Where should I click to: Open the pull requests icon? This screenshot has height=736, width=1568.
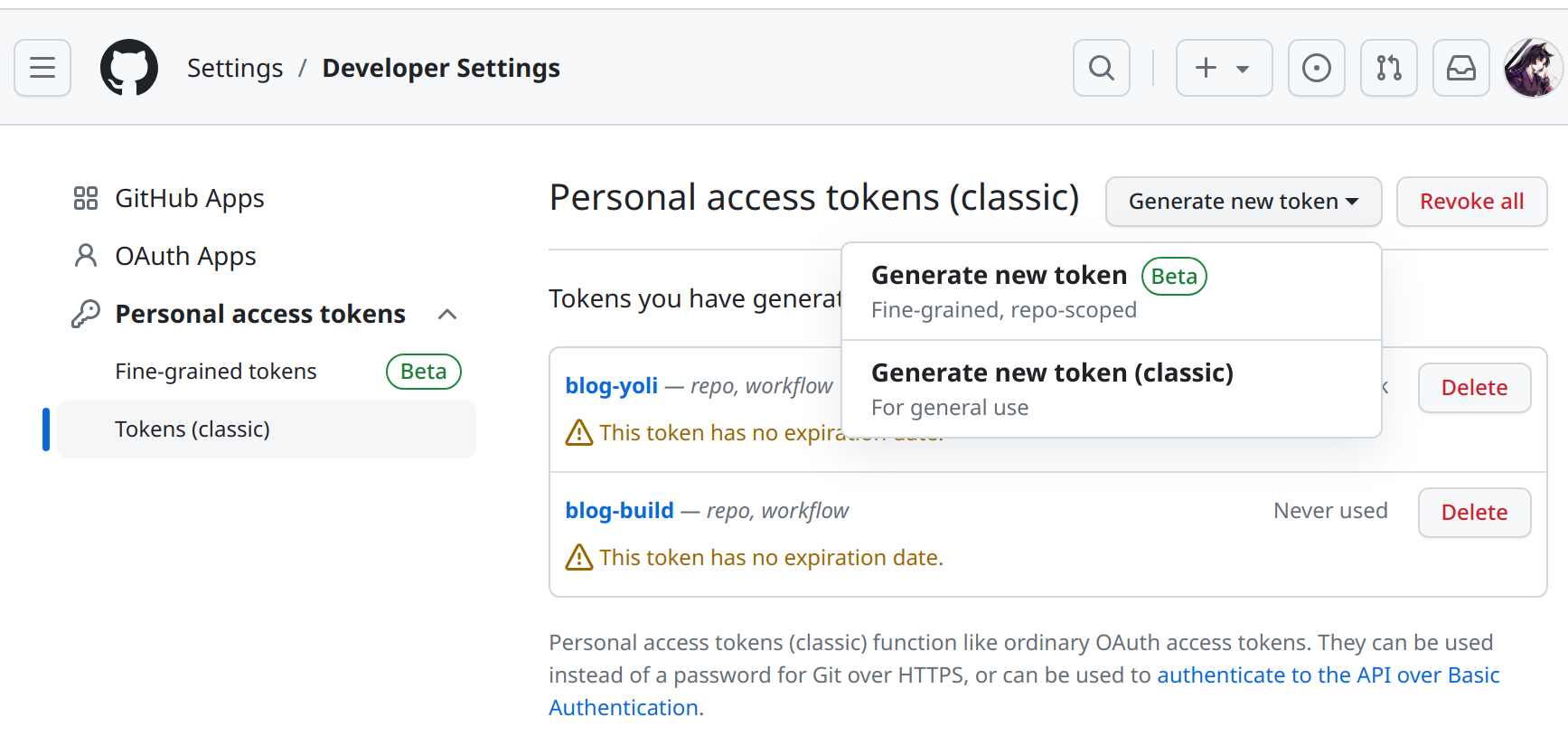[1388, 68]
